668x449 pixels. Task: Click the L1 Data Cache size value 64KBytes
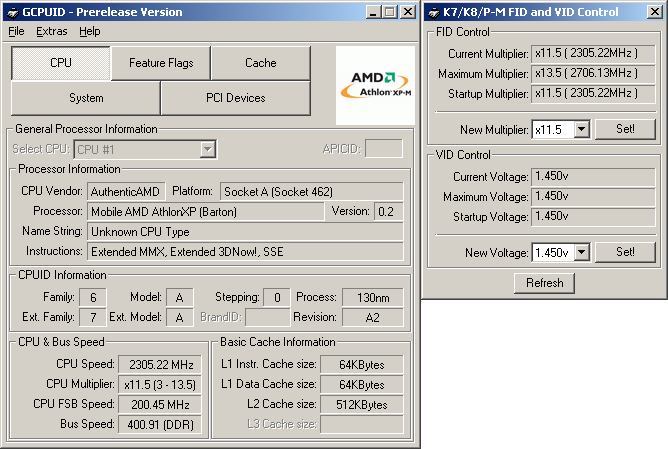point(362,385)
